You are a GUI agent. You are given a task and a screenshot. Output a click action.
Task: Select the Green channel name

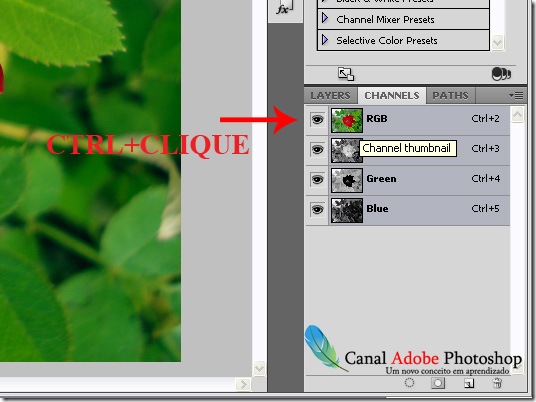pos(381,178)
